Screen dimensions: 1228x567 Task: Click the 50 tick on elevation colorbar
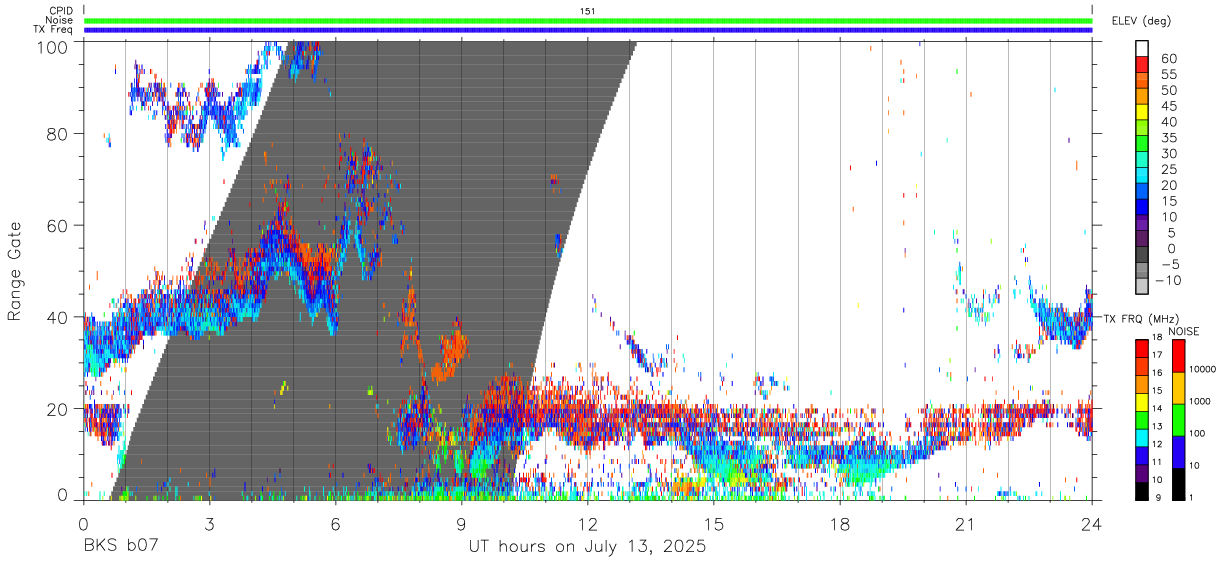1167,90
